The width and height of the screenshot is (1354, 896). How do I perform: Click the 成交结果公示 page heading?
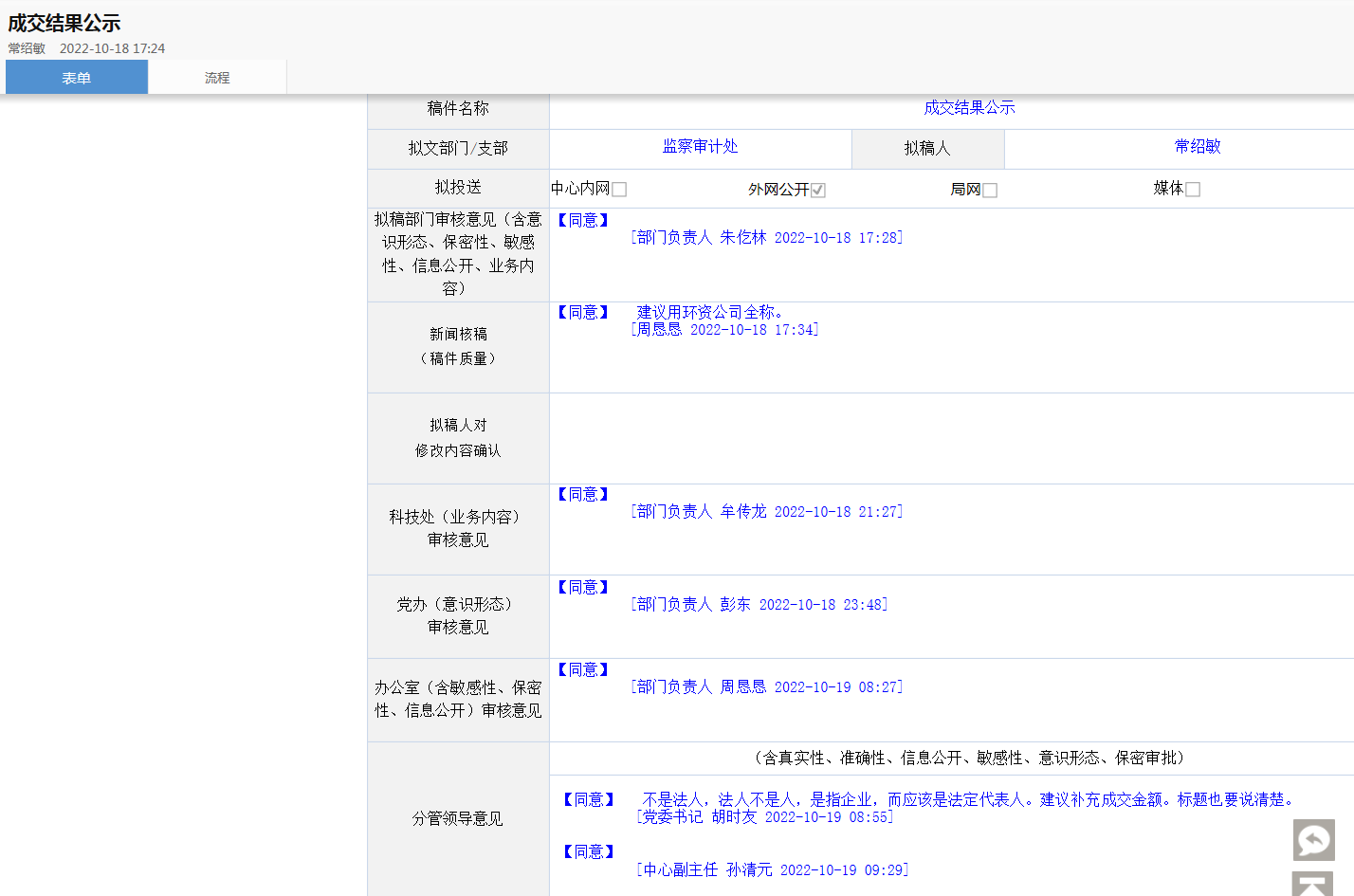click(64, 24)
